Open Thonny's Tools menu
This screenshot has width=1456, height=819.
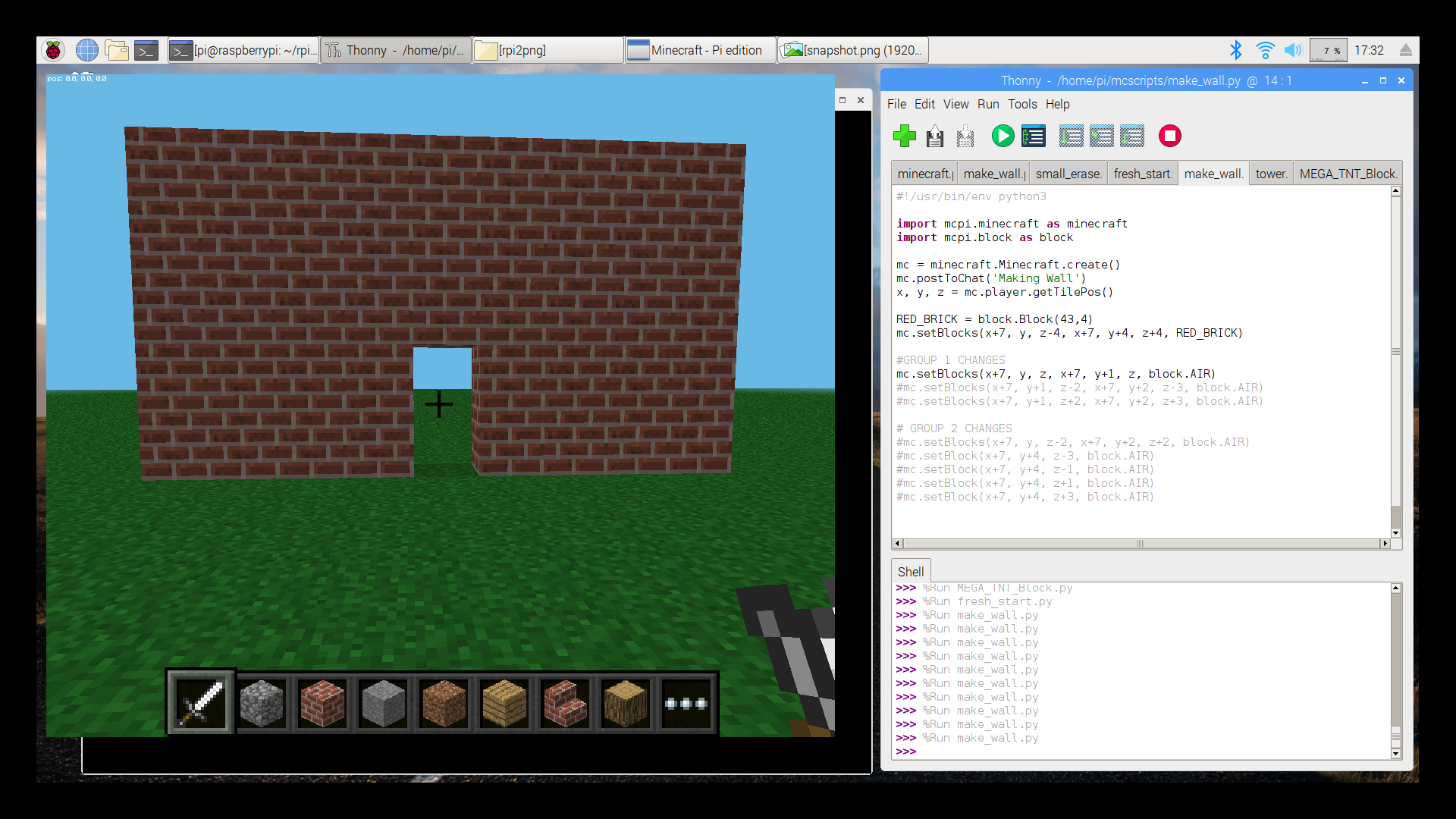(x=1022, y=104)
